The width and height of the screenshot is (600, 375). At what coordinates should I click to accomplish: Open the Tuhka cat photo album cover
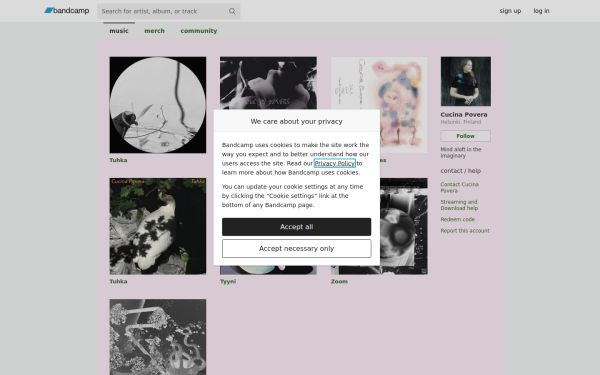point(158,226)
